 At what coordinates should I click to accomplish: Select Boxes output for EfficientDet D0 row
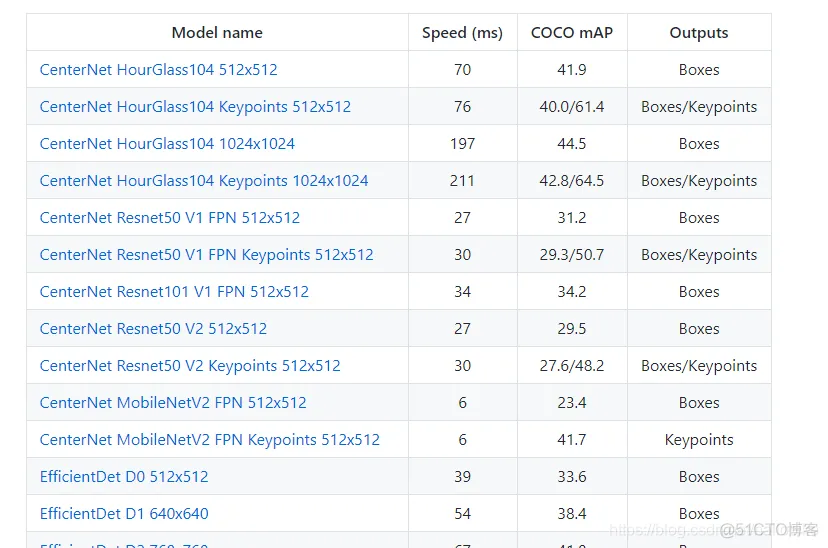tap(699, 476)
